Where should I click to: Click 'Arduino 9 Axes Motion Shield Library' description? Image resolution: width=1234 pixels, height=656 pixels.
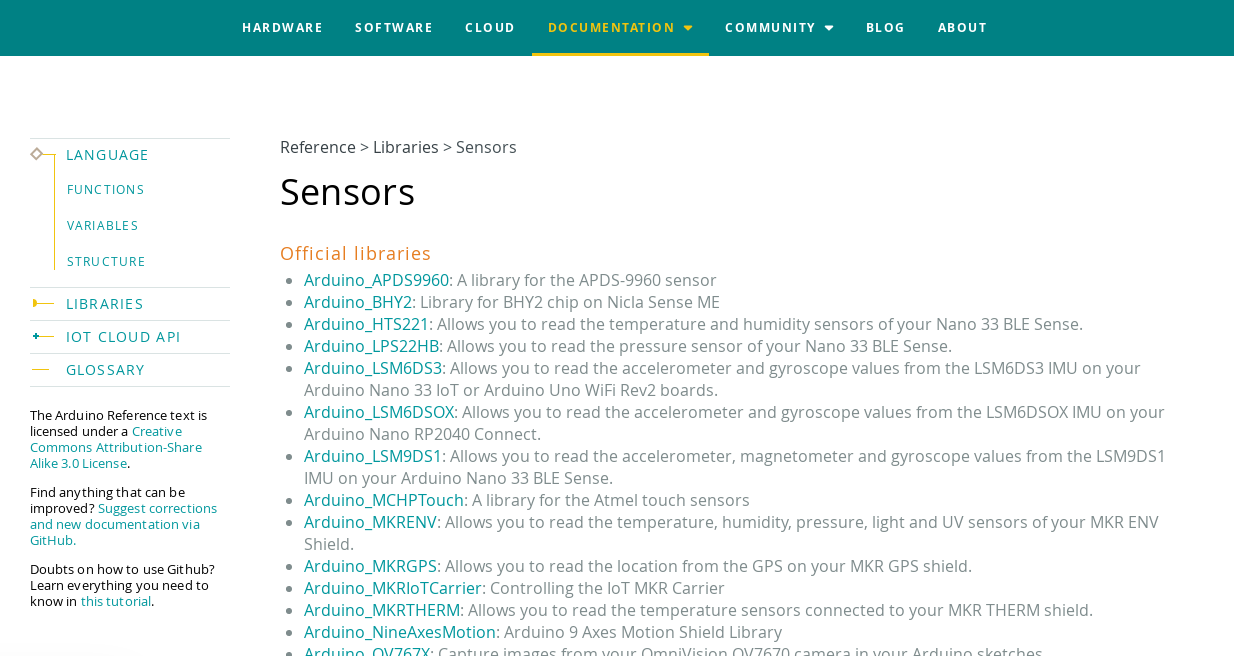coord(643,632)
